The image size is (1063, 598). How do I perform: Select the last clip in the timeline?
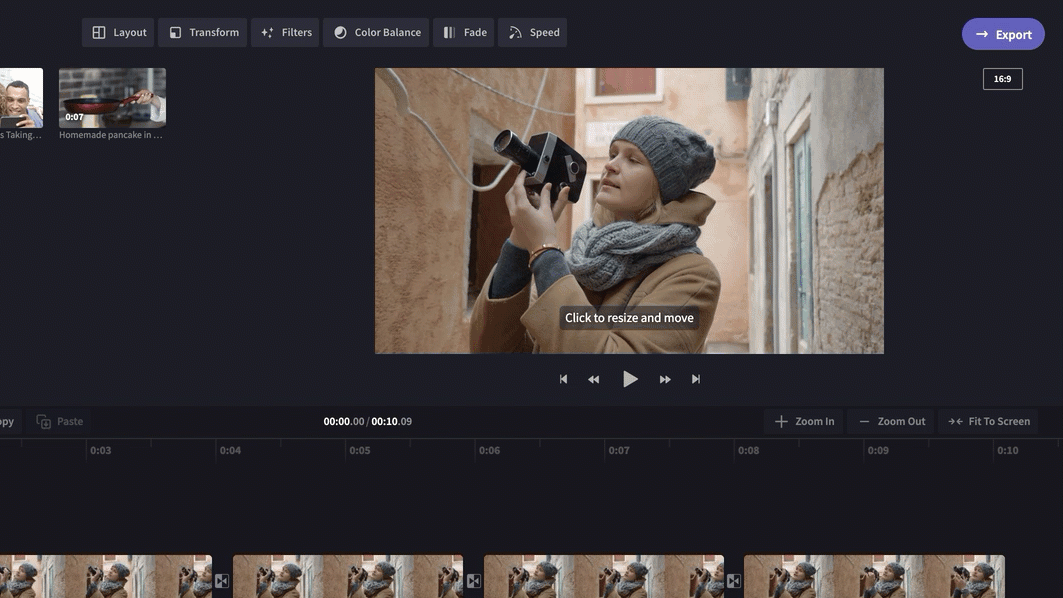coord(875,576)
